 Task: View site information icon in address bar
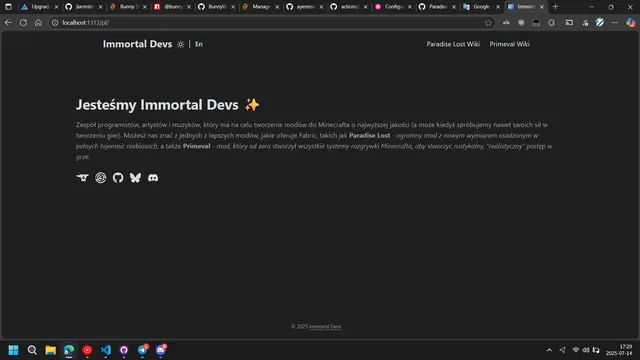click(55, 23)
